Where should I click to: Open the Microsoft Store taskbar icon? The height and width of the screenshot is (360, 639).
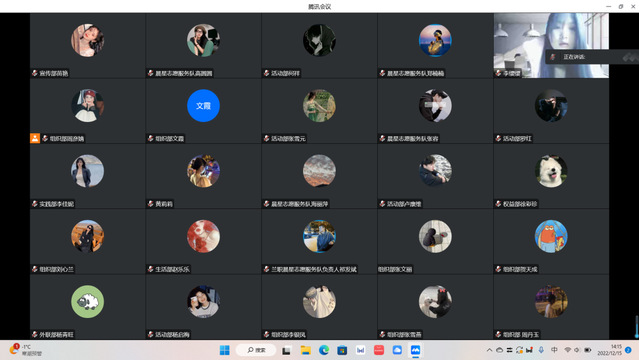pyautogui.click(x=342, y=350)
